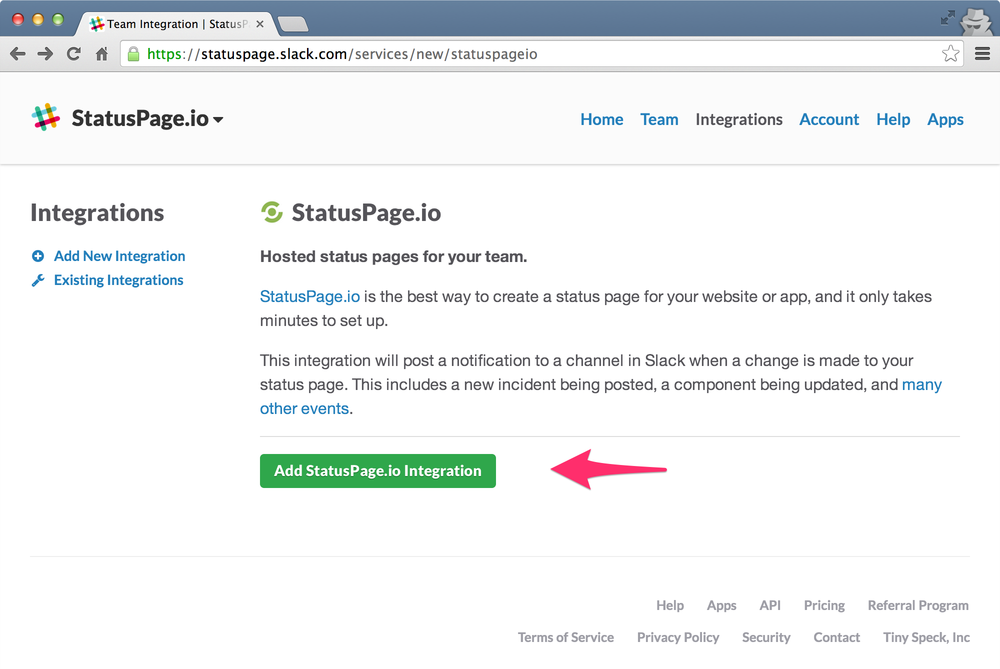Click Existing Integrations link
Viewport: 1000px width, 669px height.
pos(119,281)
